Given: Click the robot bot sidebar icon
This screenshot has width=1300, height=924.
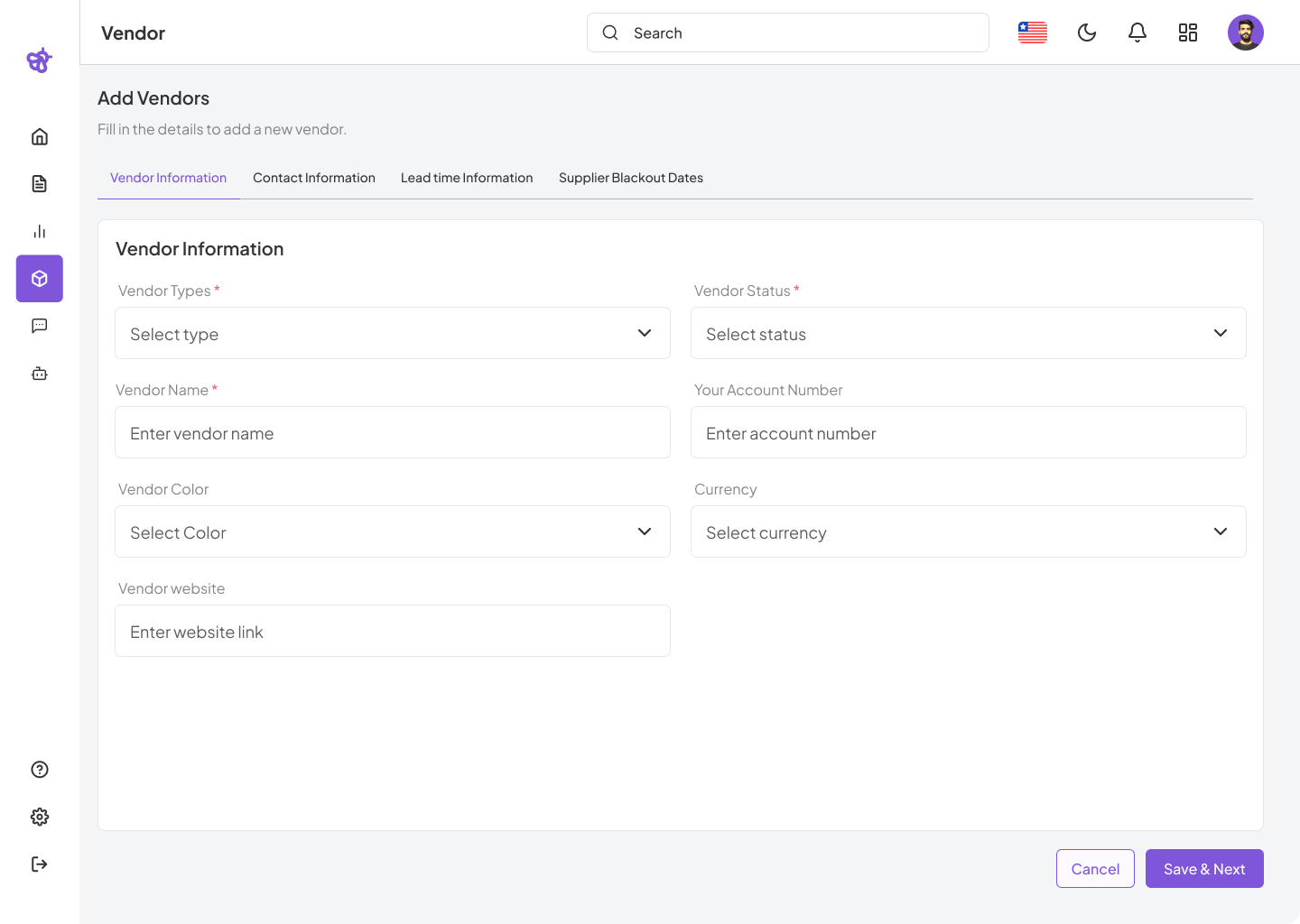Looking at the screenshot, I should pyautogui.click(x=40, y=374).
